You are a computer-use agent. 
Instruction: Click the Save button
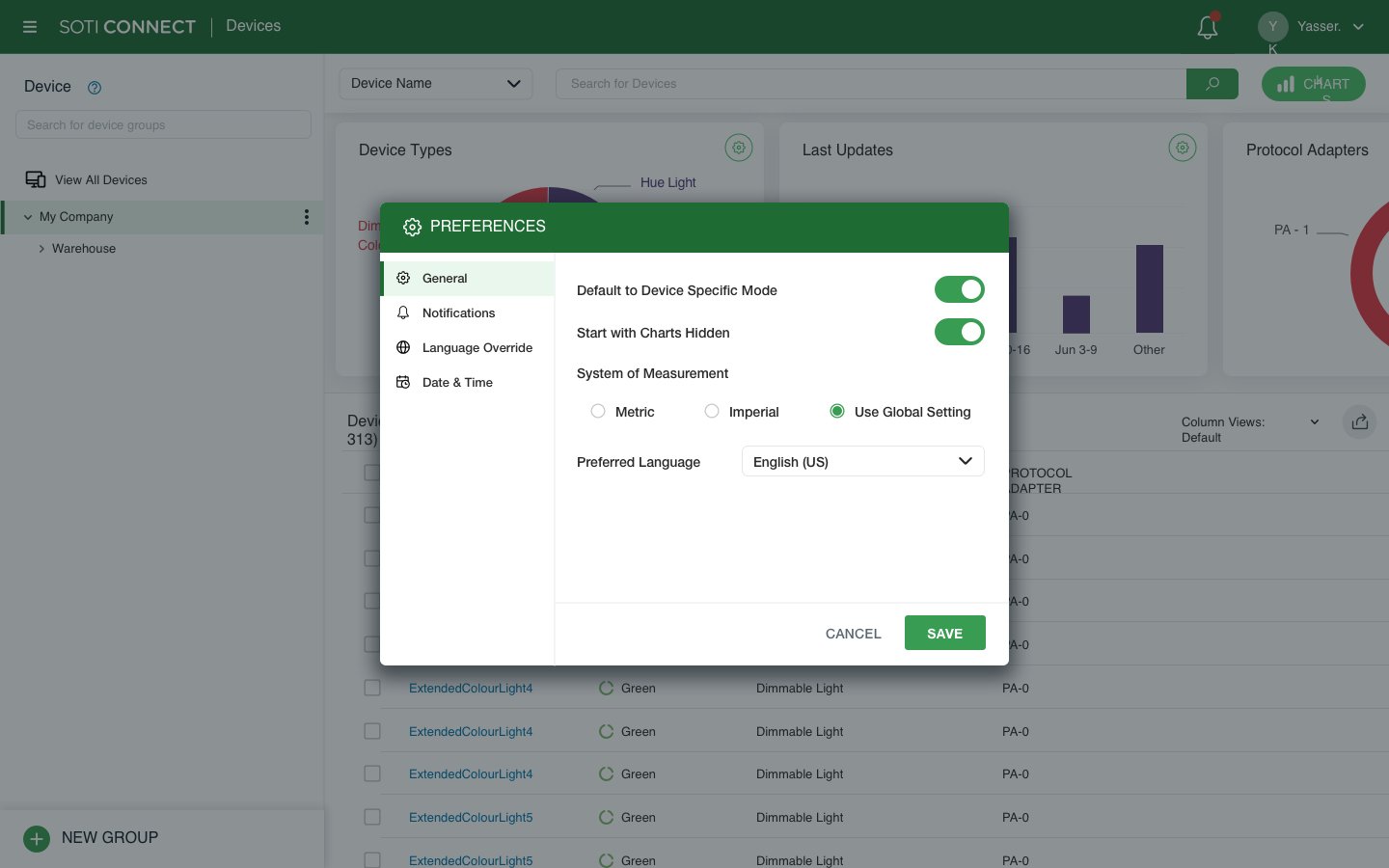tap(945, 633)
